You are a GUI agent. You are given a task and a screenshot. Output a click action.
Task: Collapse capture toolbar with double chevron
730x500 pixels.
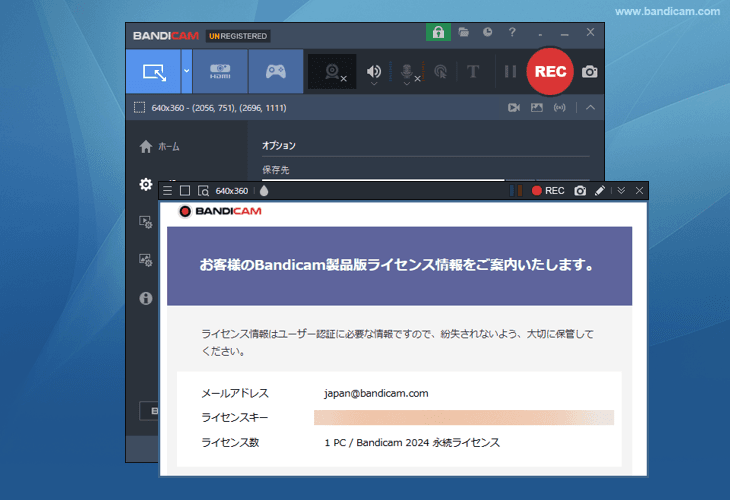[x=621, y=190]
